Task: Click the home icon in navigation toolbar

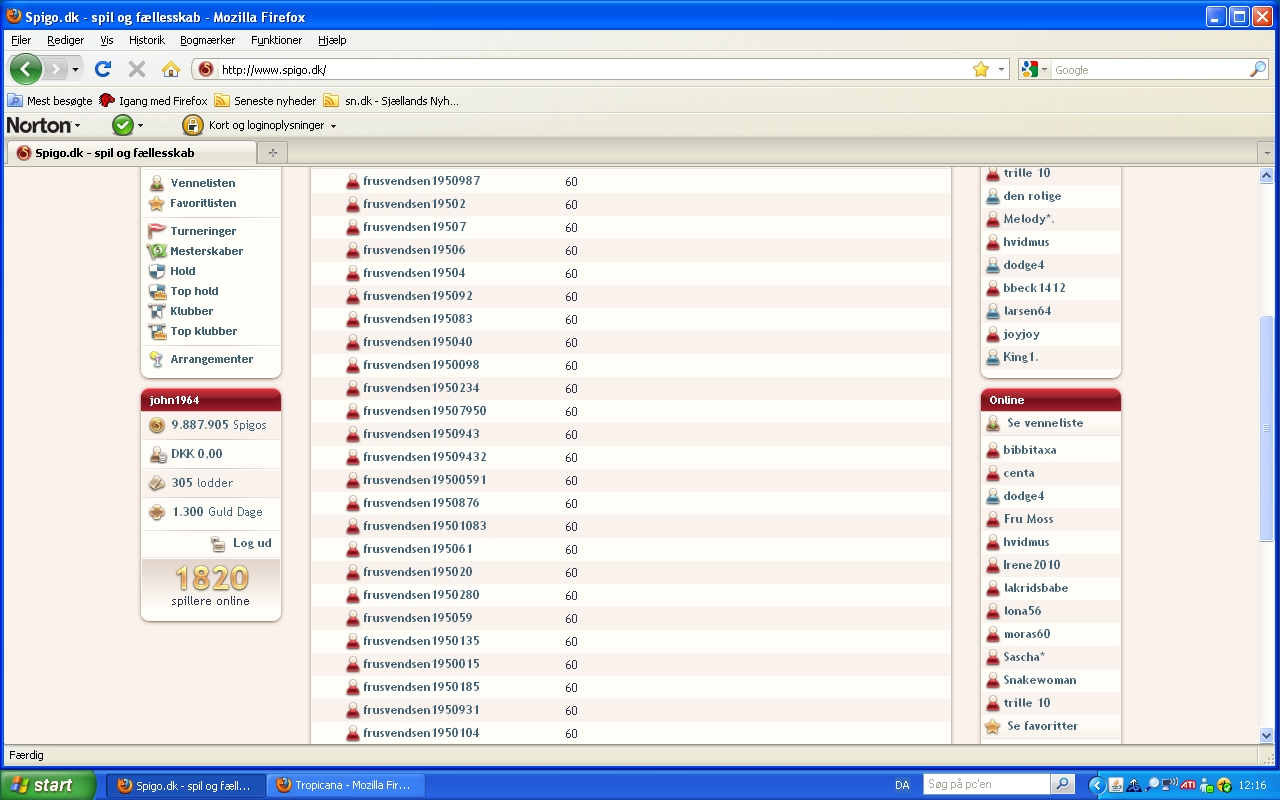Action: click(x=171, y=69)
